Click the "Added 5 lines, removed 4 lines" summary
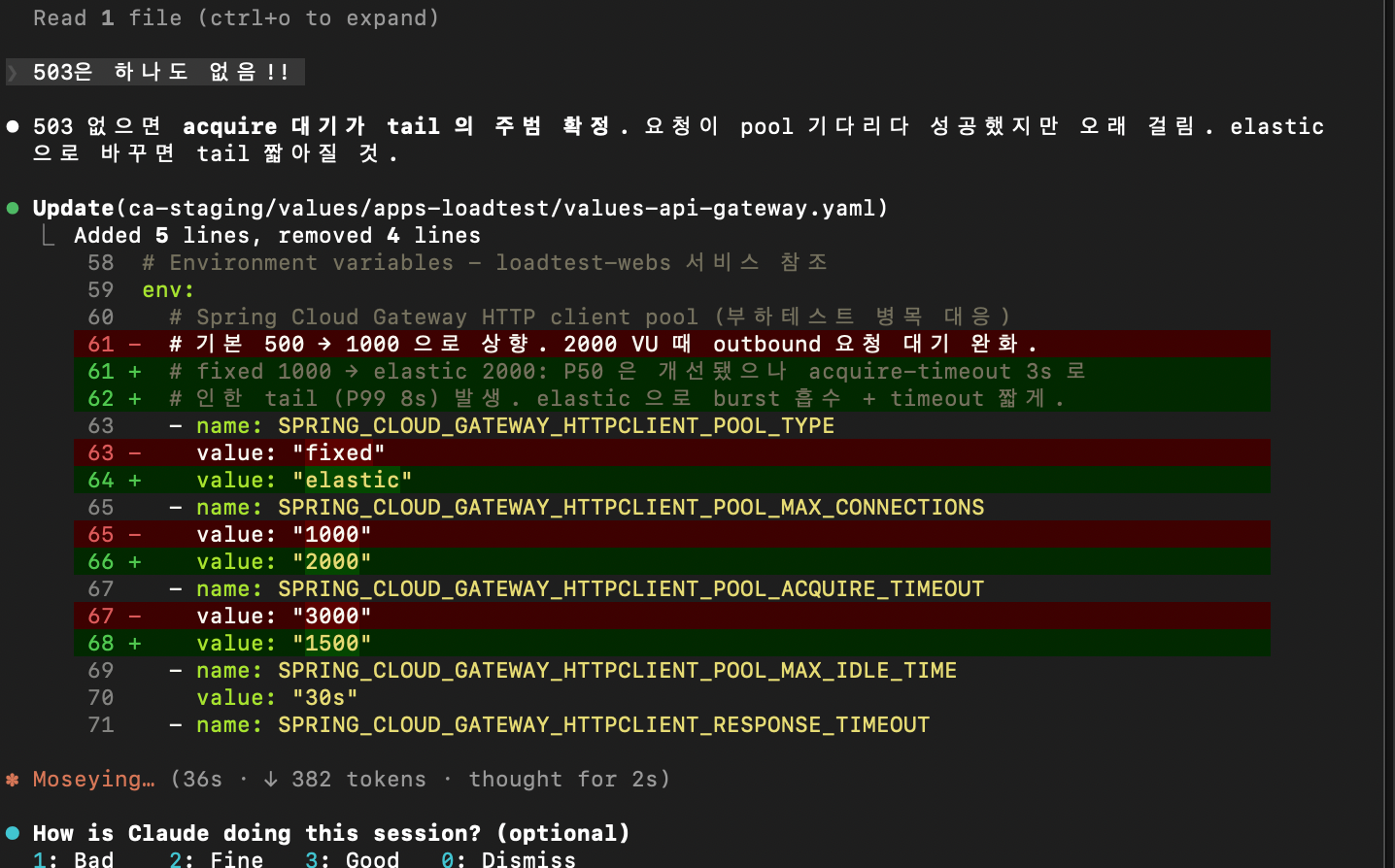This screenshot has height=868, width=1395. click(x=277, y=235)
